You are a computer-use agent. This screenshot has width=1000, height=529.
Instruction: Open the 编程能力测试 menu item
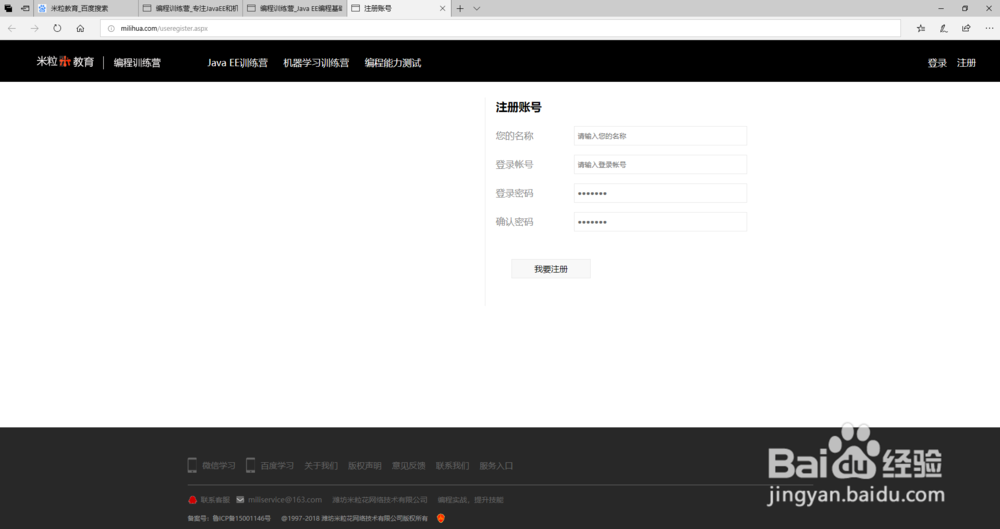tap(393, 63)
